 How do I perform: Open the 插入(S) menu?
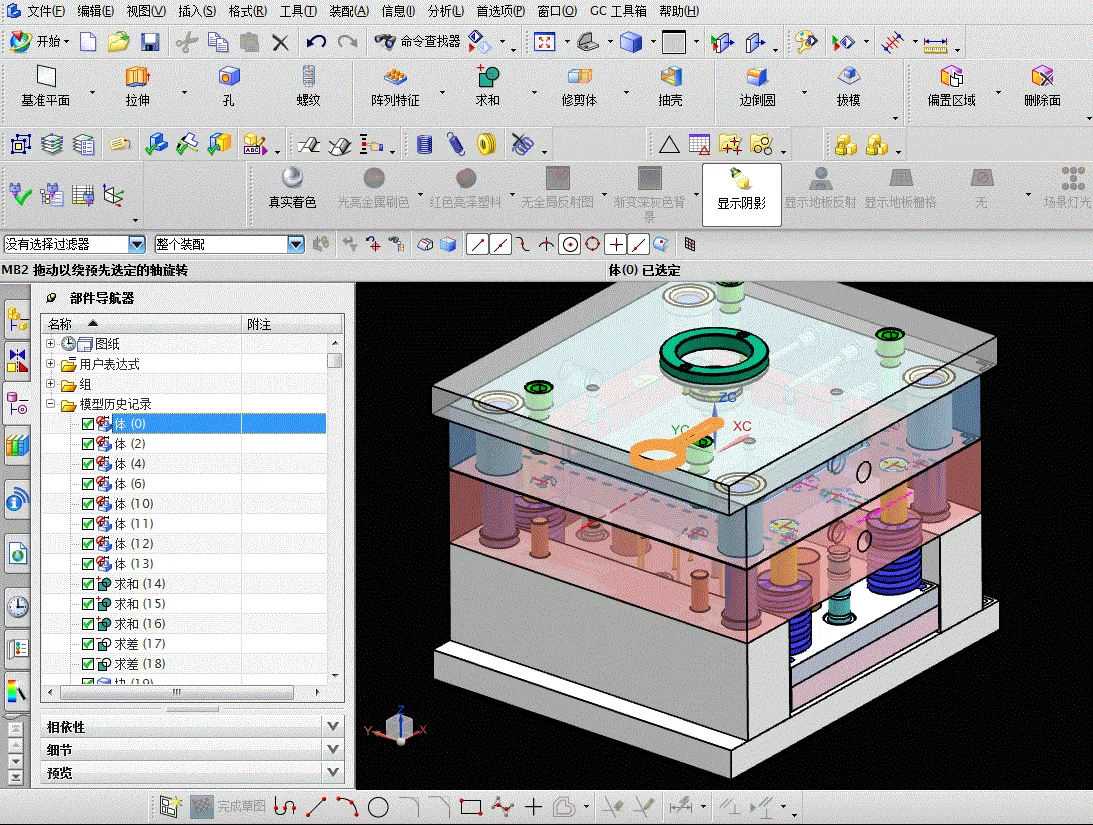(x=196, y=11)
